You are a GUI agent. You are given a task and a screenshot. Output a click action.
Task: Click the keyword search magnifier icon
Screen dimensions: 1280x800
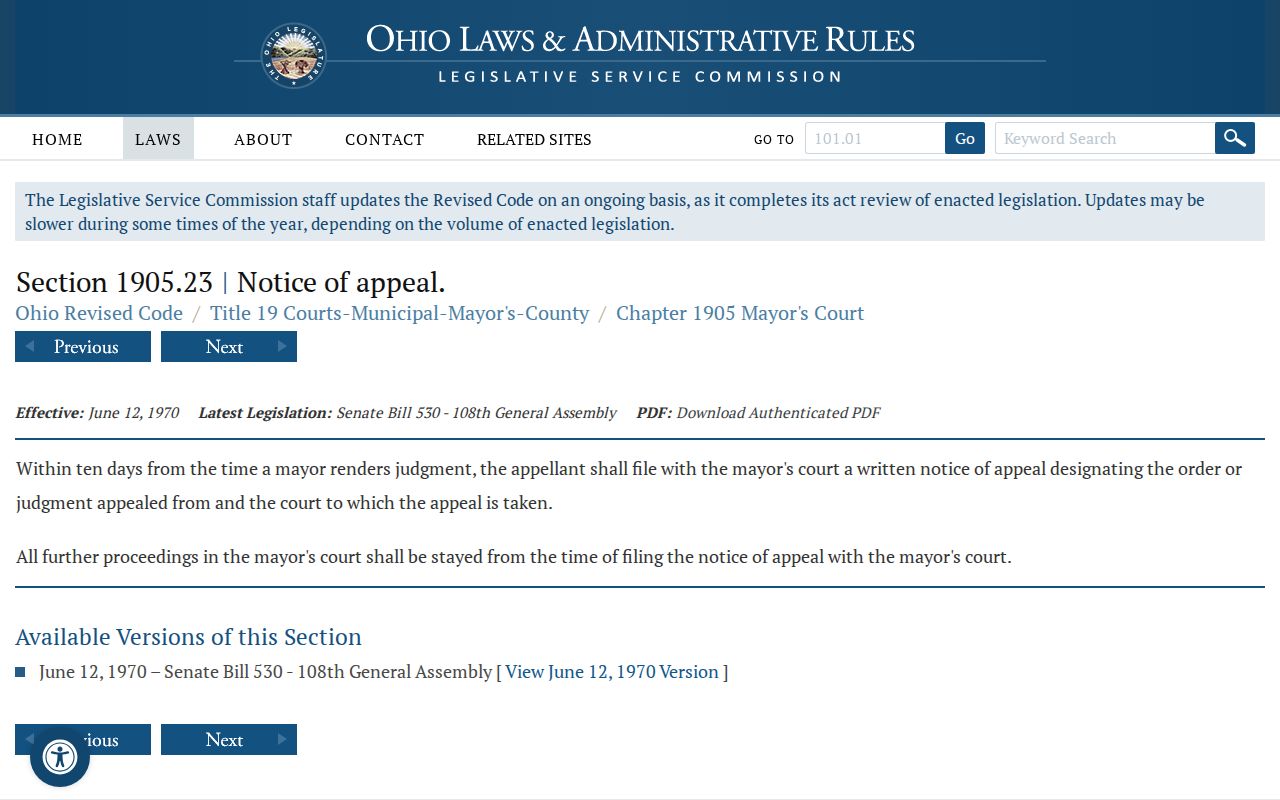coord(1235,138)
